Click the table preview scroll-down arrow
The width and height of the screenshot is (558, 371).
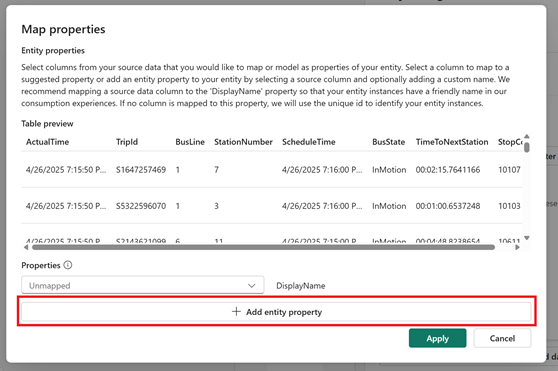[x=527, y=238]
